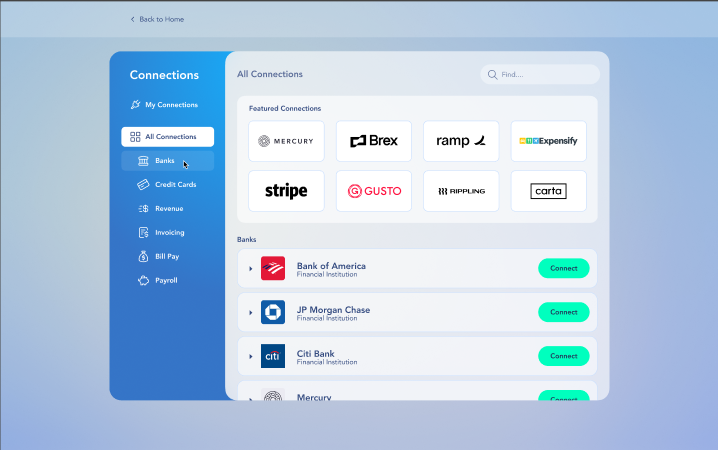Click the Bank of America logo
Screen dimensions: 718x450
(273, 268)
